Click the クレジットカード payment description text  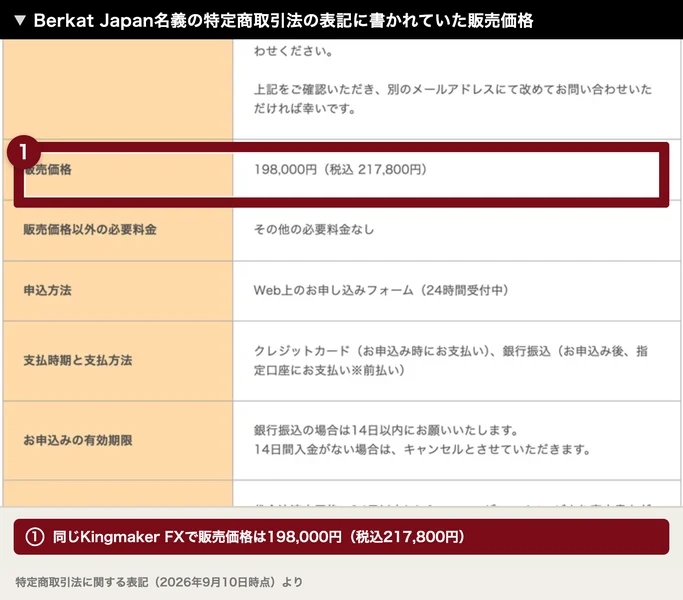click(451, 360)
